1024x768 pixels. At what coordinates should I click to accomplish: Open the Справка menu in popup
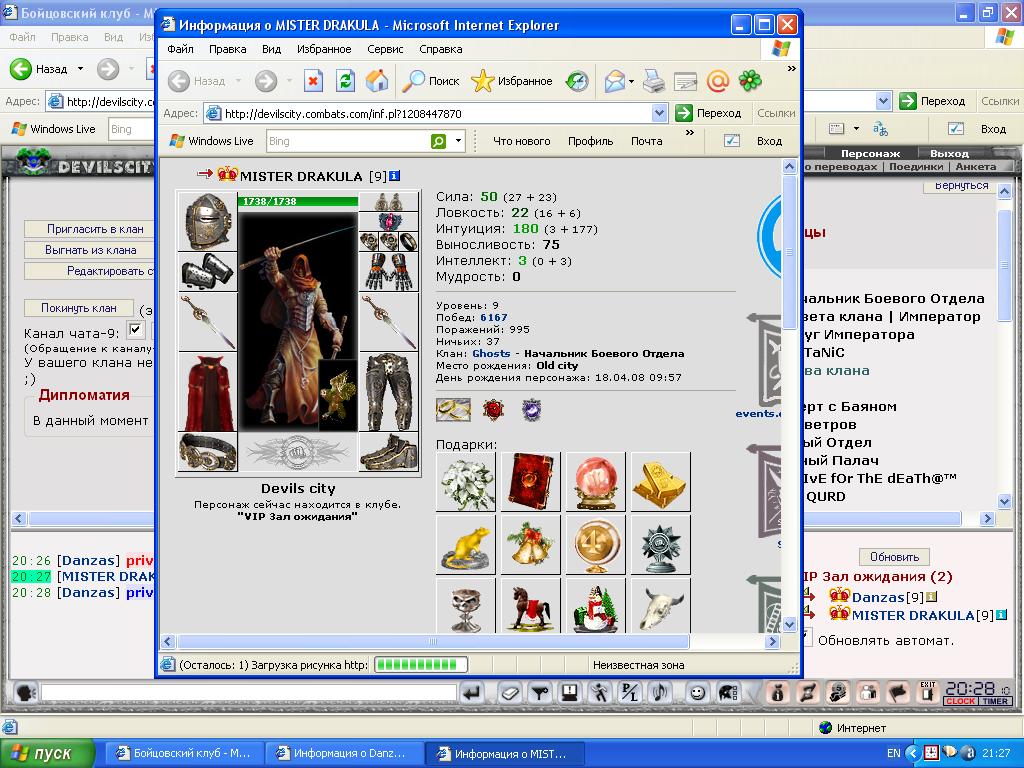(x=441, y=49)
